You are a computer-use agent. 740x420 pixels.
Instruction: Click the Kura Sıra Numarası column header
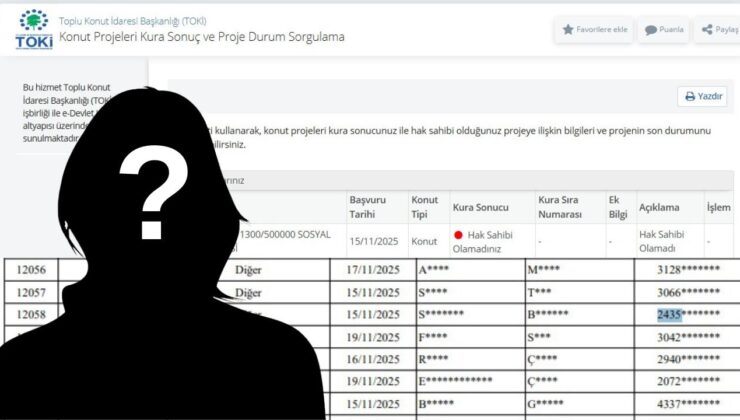tap(560, 207)
